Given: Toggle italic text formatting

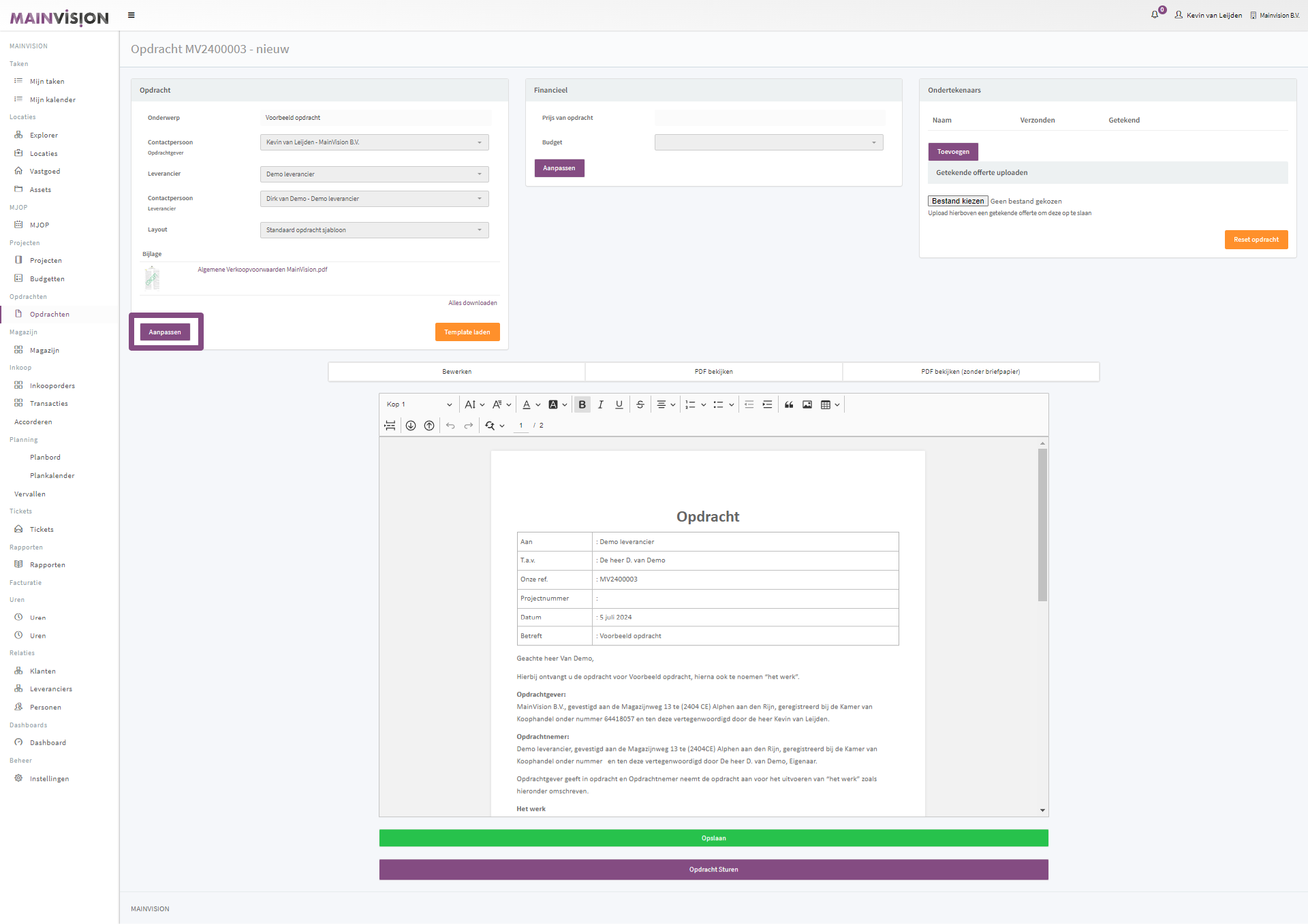Looking at the screenshot, I should [600, 404].
